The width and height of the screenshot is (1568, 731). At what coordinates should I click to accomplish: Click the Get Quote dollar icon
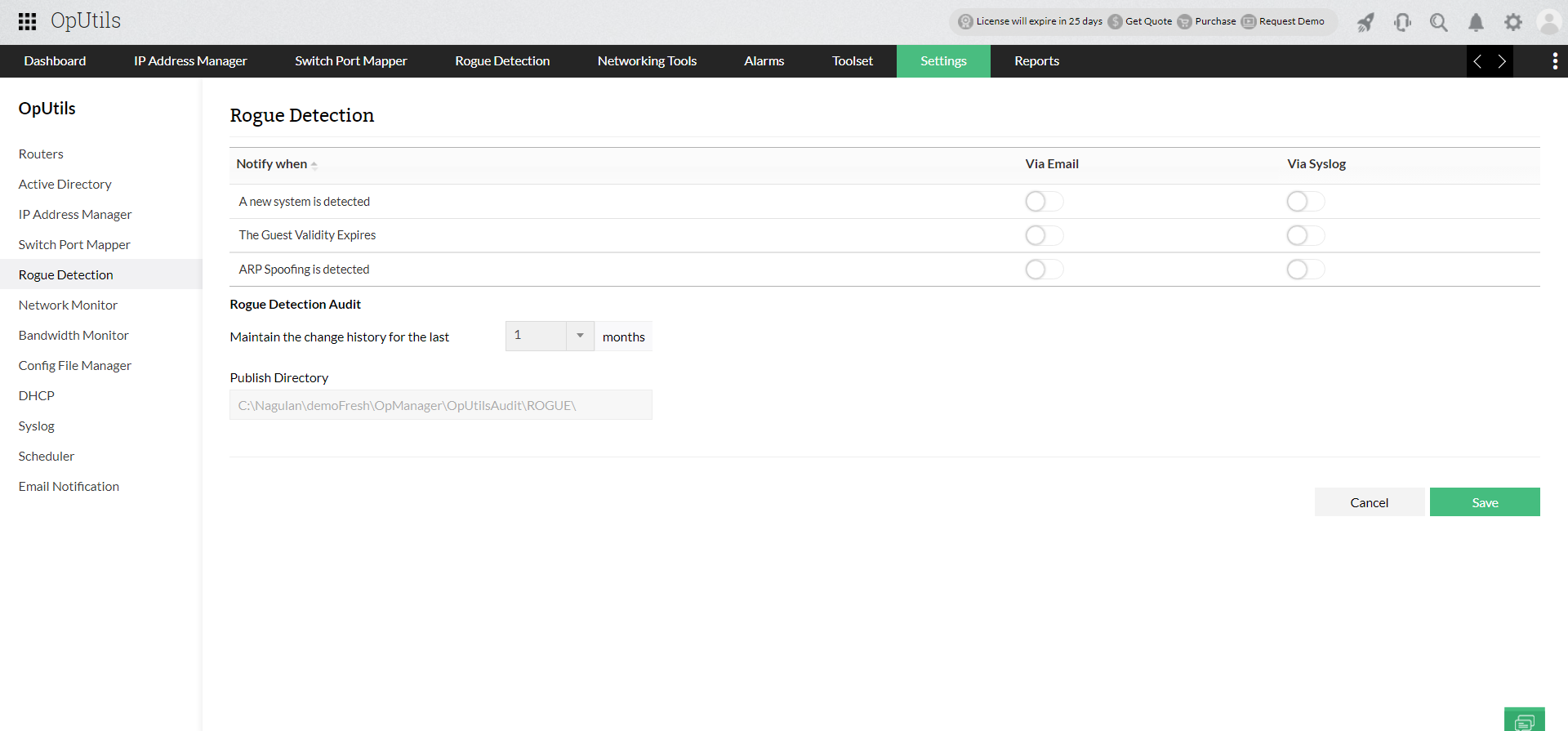click(1115, 22)
